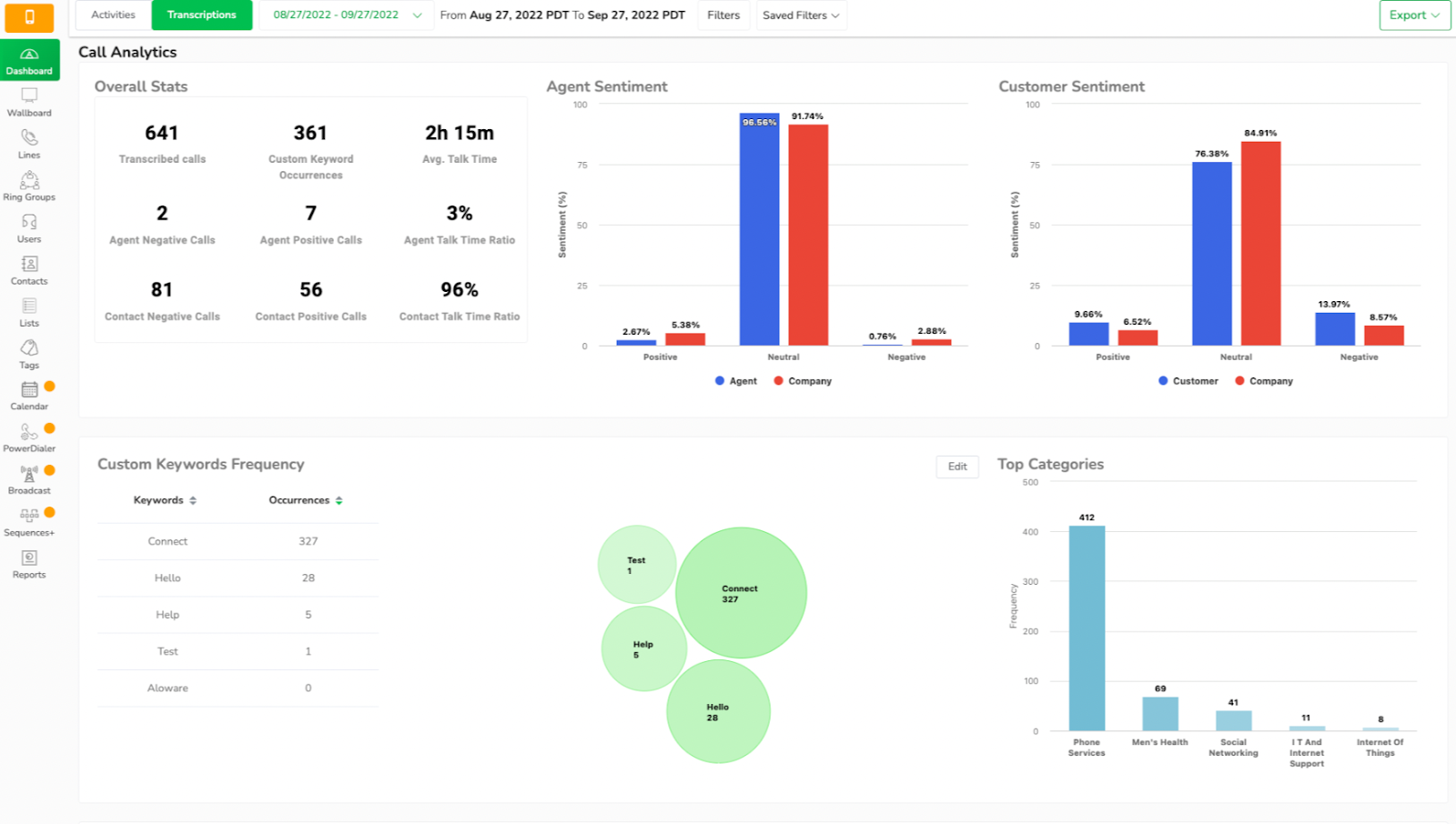This screenshot has height=824, width=1456.
Task: Click the Connect 327 bubble
Action: coord(741,593)
